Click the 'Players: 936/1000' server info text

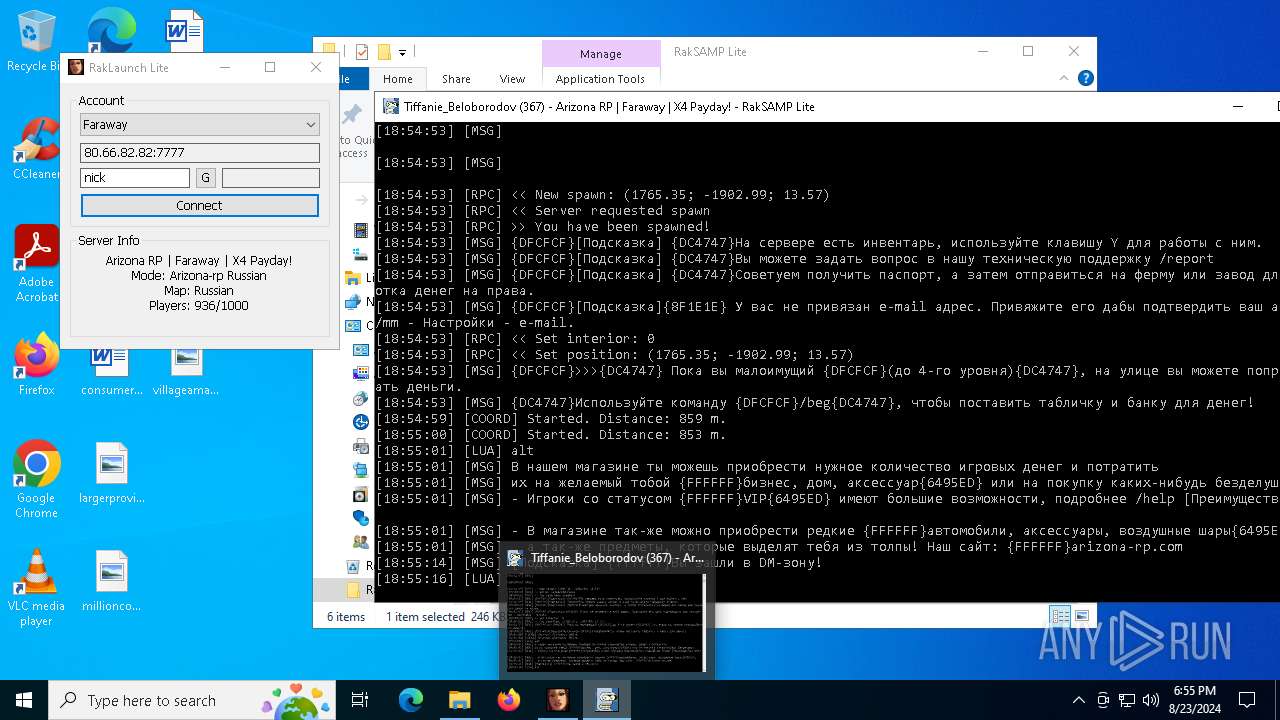click(x=199, y=306)
